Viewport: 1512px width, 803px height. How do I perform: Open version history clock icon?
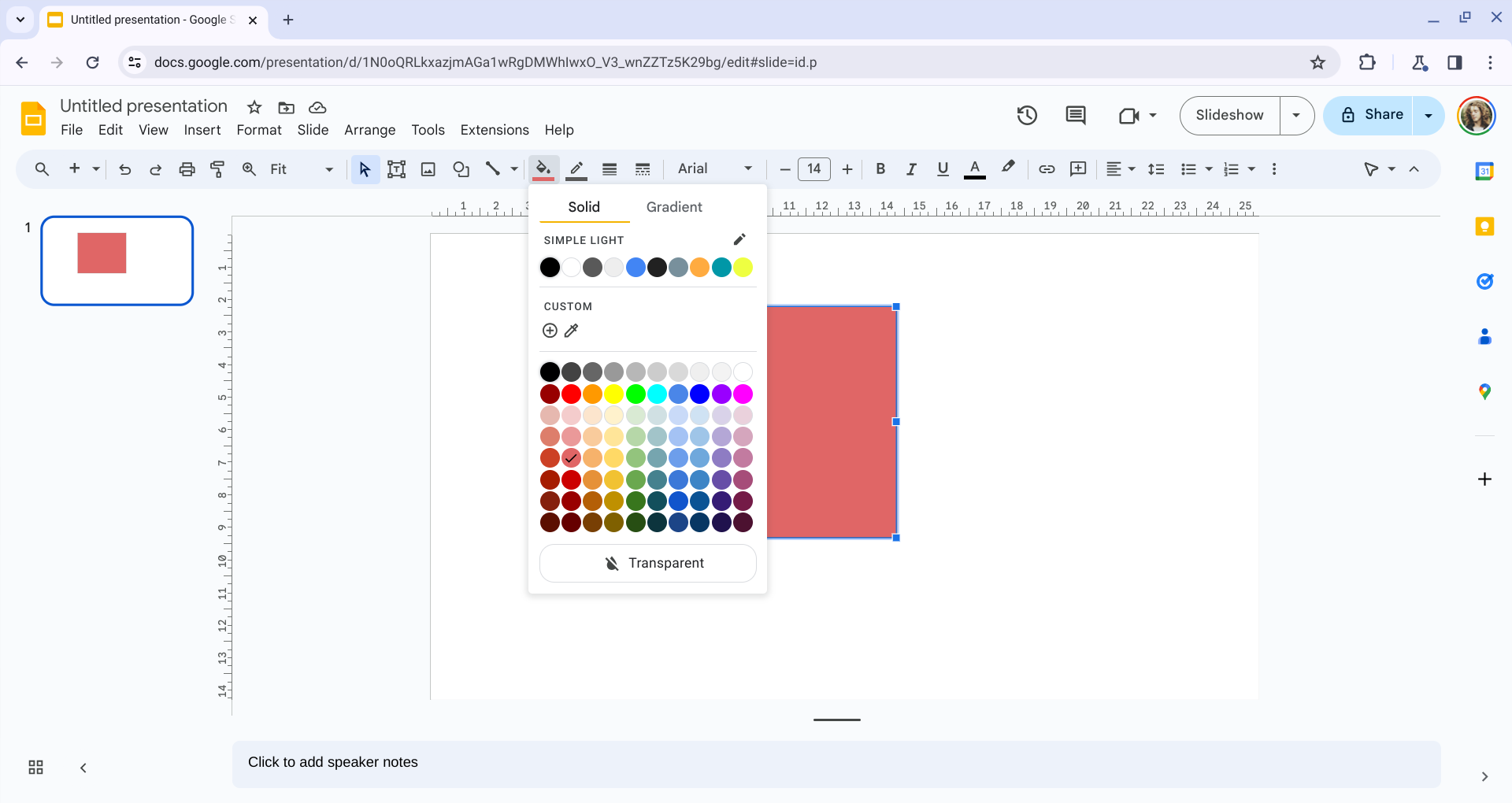tap(1027, 116)
